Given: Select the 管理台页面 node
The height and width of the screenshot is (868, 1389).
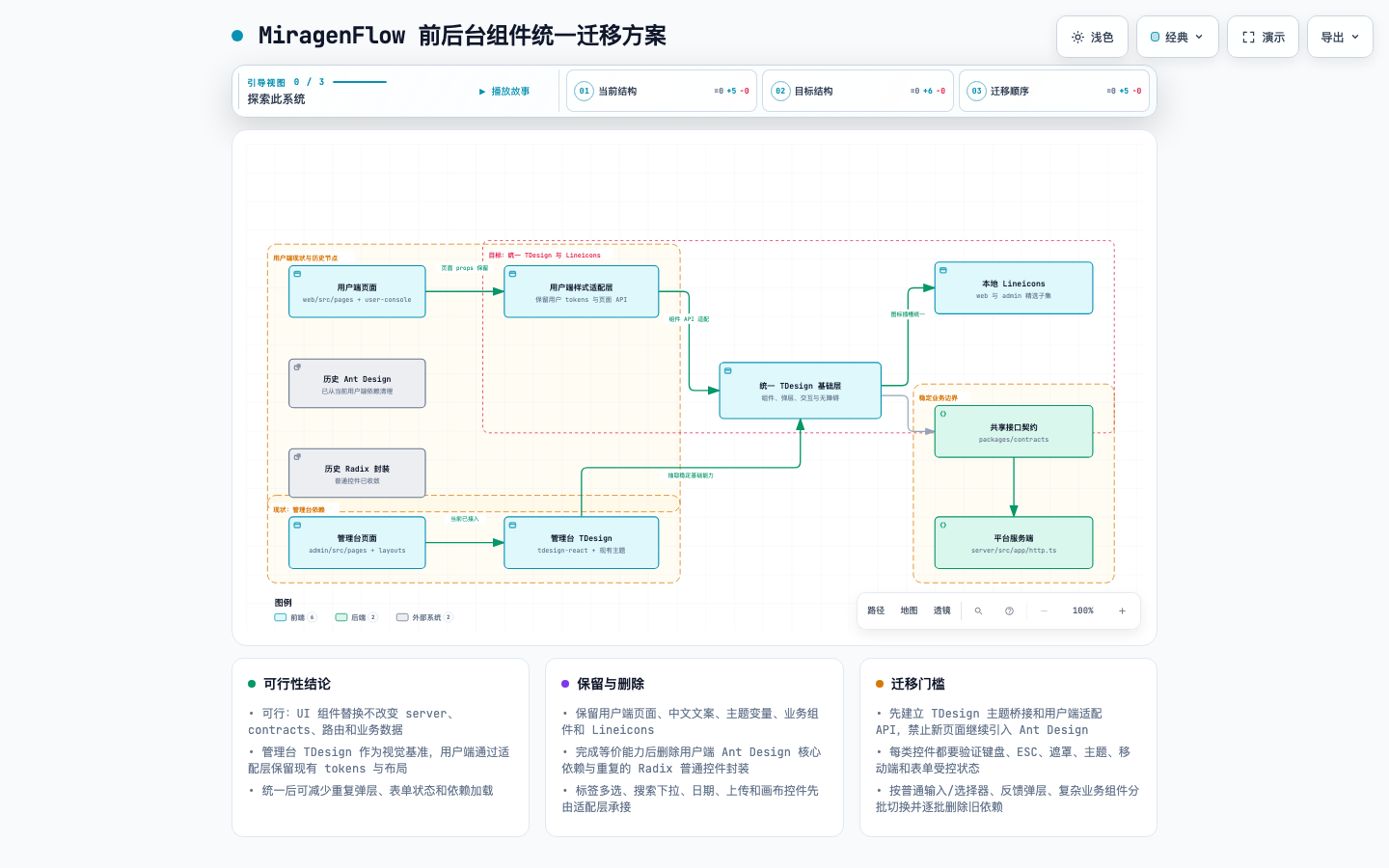Looking at the screenshot, I should [x=357, y=543].
